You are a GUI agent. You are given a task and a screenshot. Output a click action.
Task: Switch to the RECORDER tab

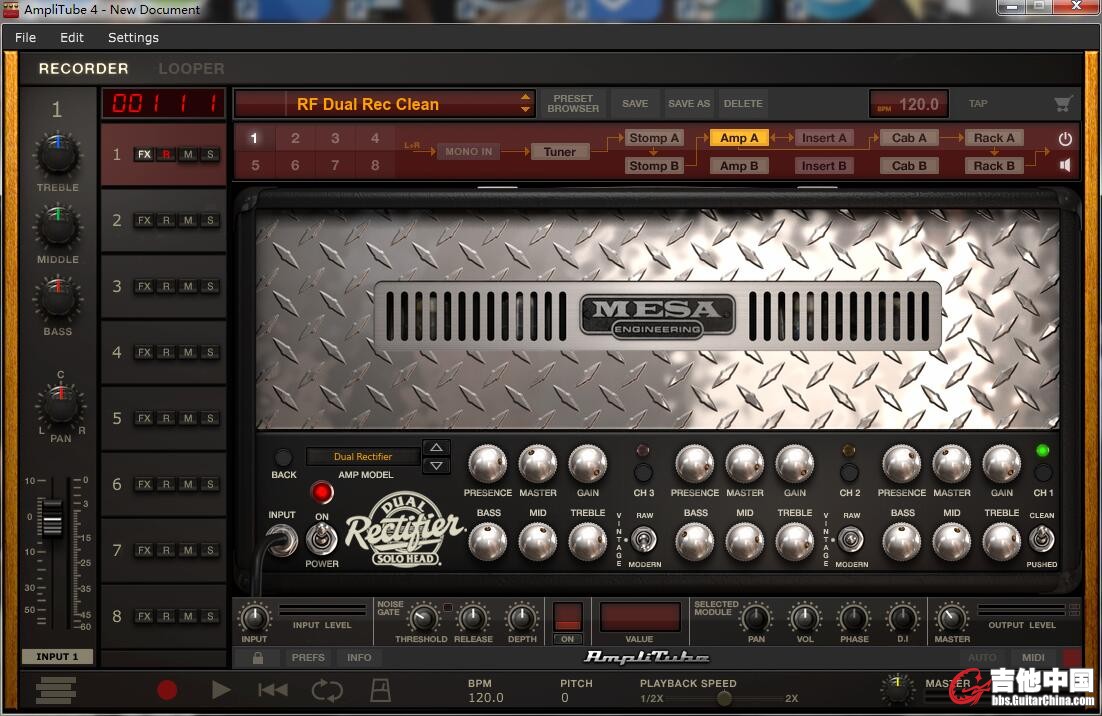point(84,69)
